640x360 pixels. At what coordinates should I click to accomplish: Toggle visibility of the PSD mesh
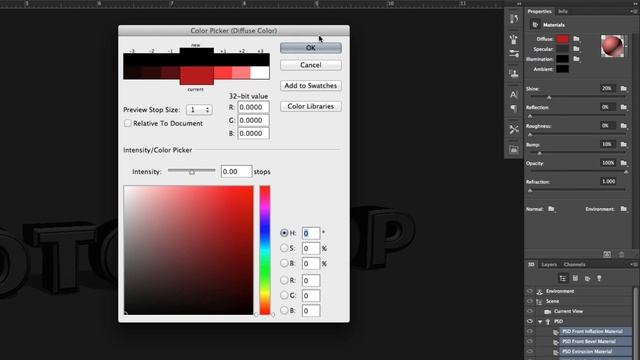530,321
